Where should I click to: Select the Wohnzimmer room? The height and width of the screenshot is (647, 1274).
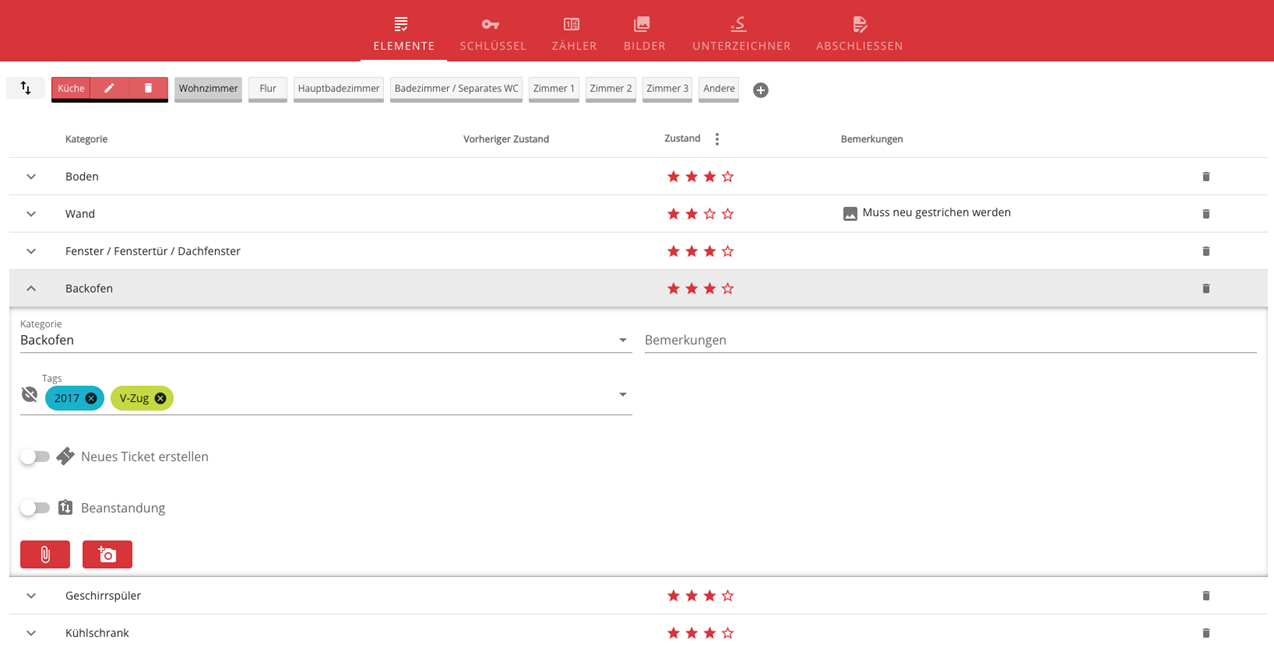pos(208,88)
